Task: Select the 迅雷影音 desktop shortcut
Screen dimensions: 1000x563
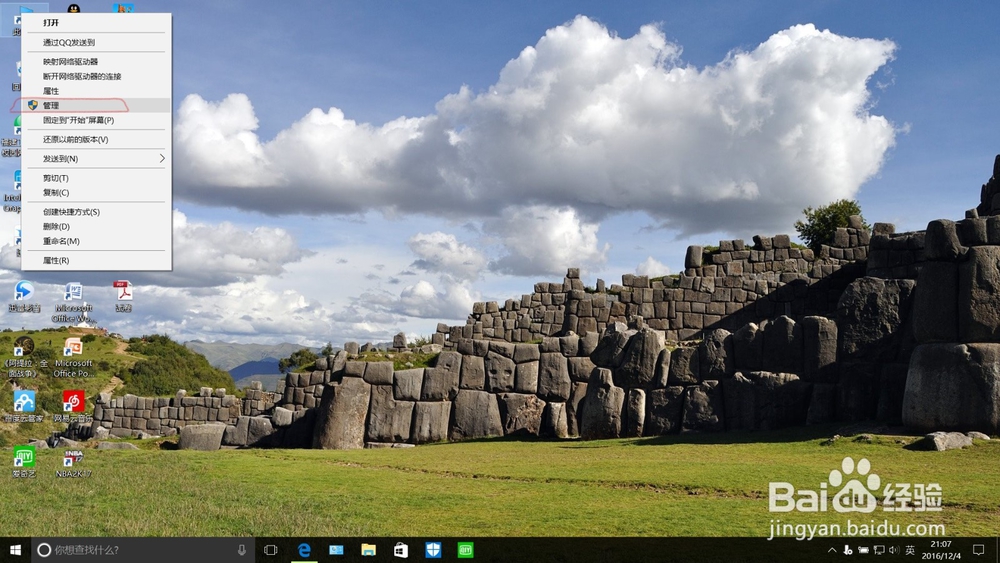Action: tap(24, 296)
